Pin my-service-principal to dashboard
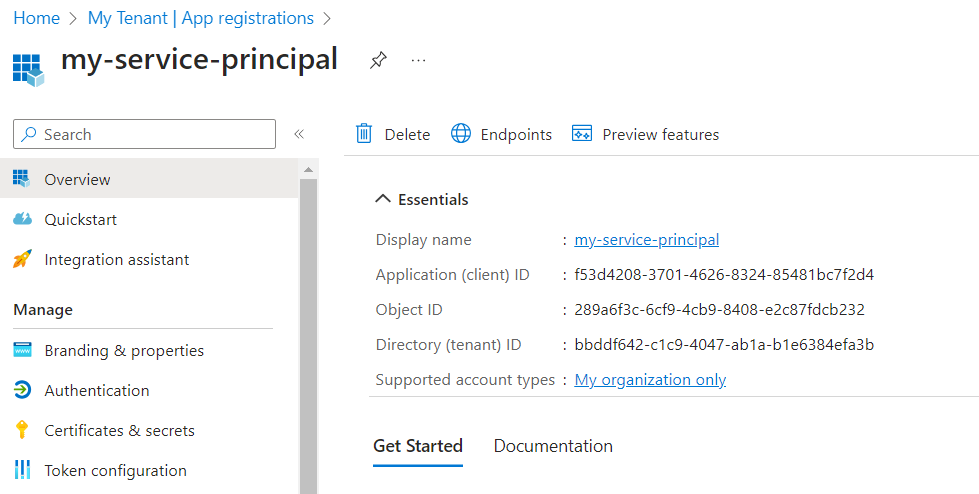Viewport: 979px width, 494px height. [x=378, y=61]
